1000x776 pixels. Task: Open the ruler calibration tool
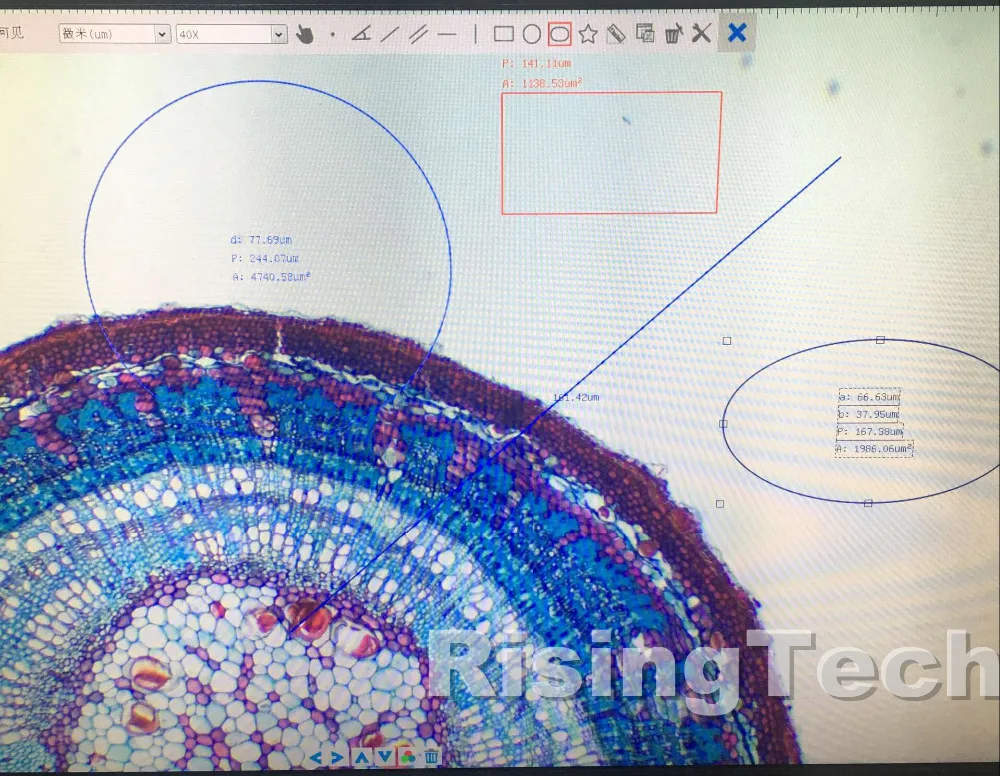(615, 33)
